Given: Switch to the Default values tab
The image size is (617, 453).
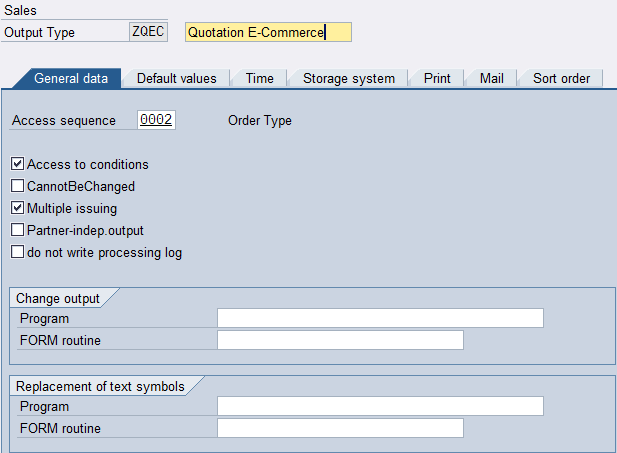Looking at the screenshot, I should [176, 78].
